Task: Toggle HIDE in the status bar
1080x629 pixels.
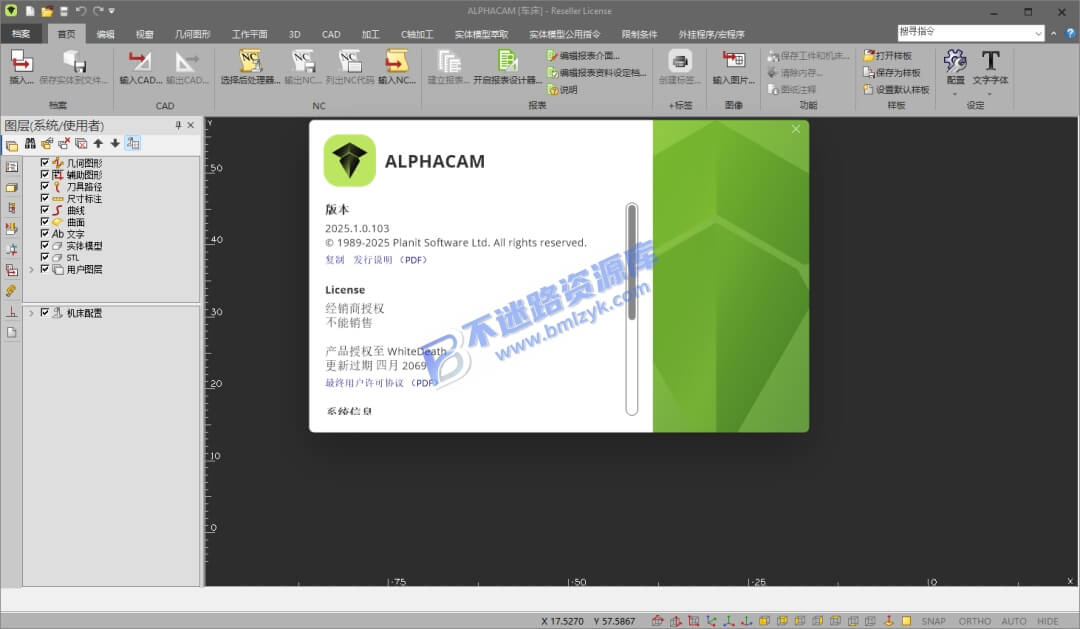Action: click(1048, 621)
